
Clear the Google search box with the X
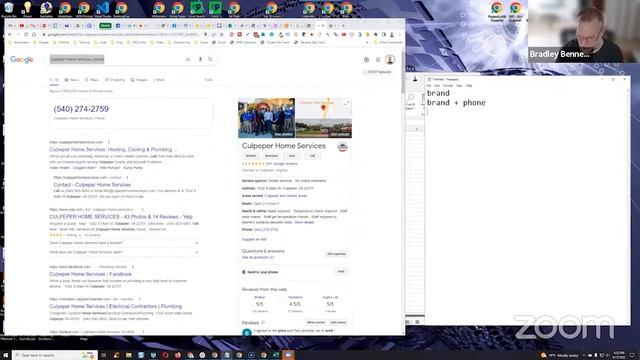[188, 60]
